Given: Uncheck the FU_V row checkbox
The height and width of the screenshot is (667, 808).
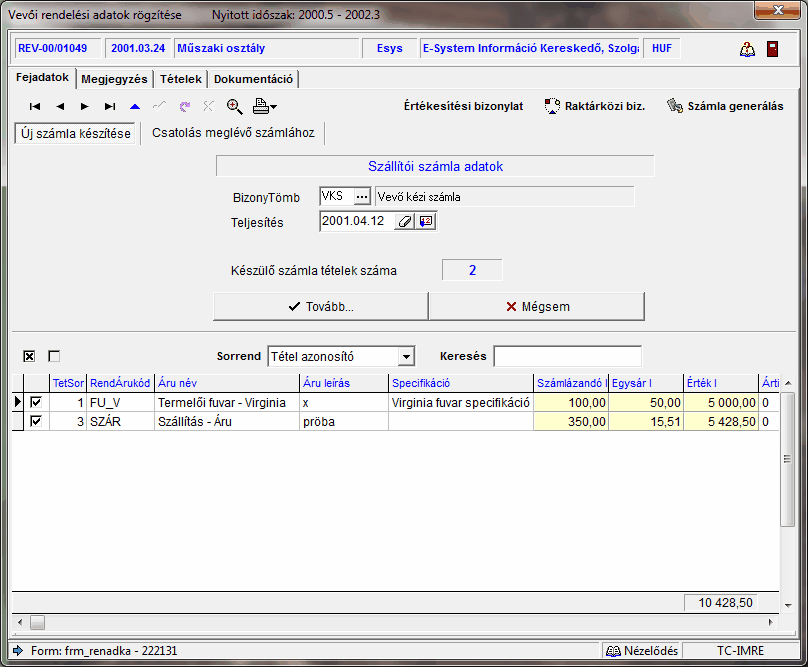Looking at the screenshot, I should pyautogui.click(x=36, y=402).
